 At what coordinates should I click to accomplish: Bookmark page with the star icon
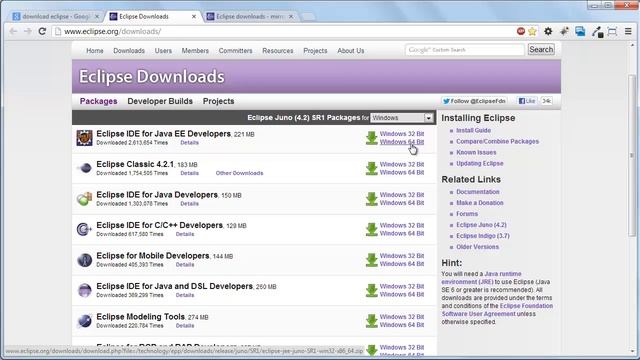[532, 31]
